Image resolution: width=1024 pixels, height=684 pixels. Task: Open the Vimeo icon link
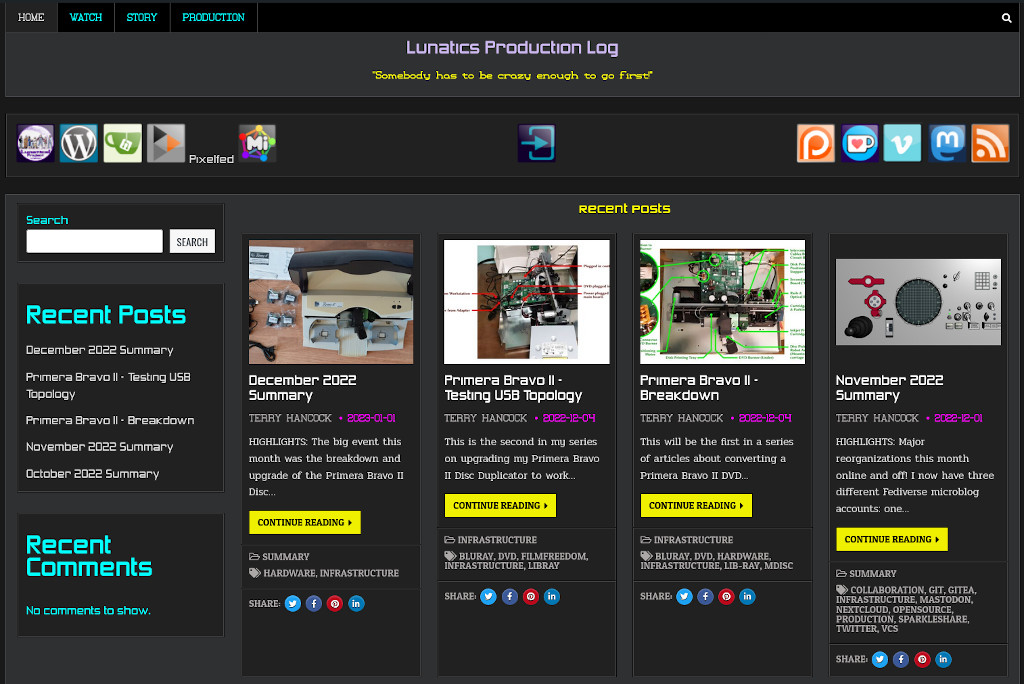point(903,144)
